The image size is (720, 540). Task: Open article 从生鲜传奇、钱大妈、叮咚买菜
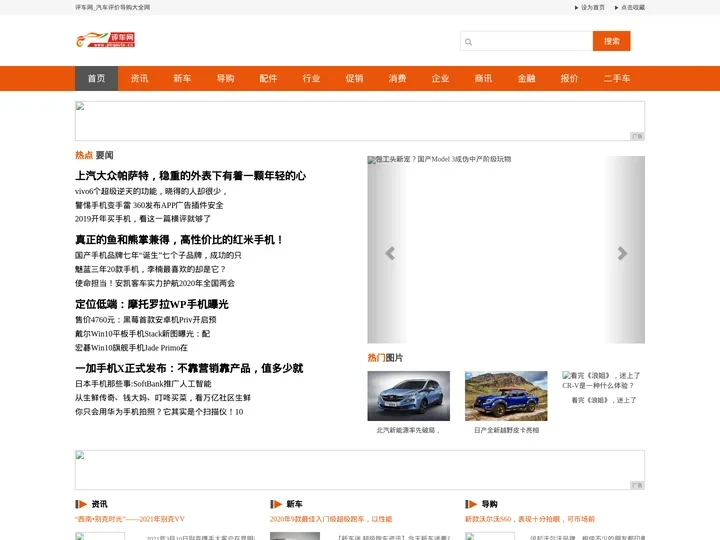tap(163, 398)
